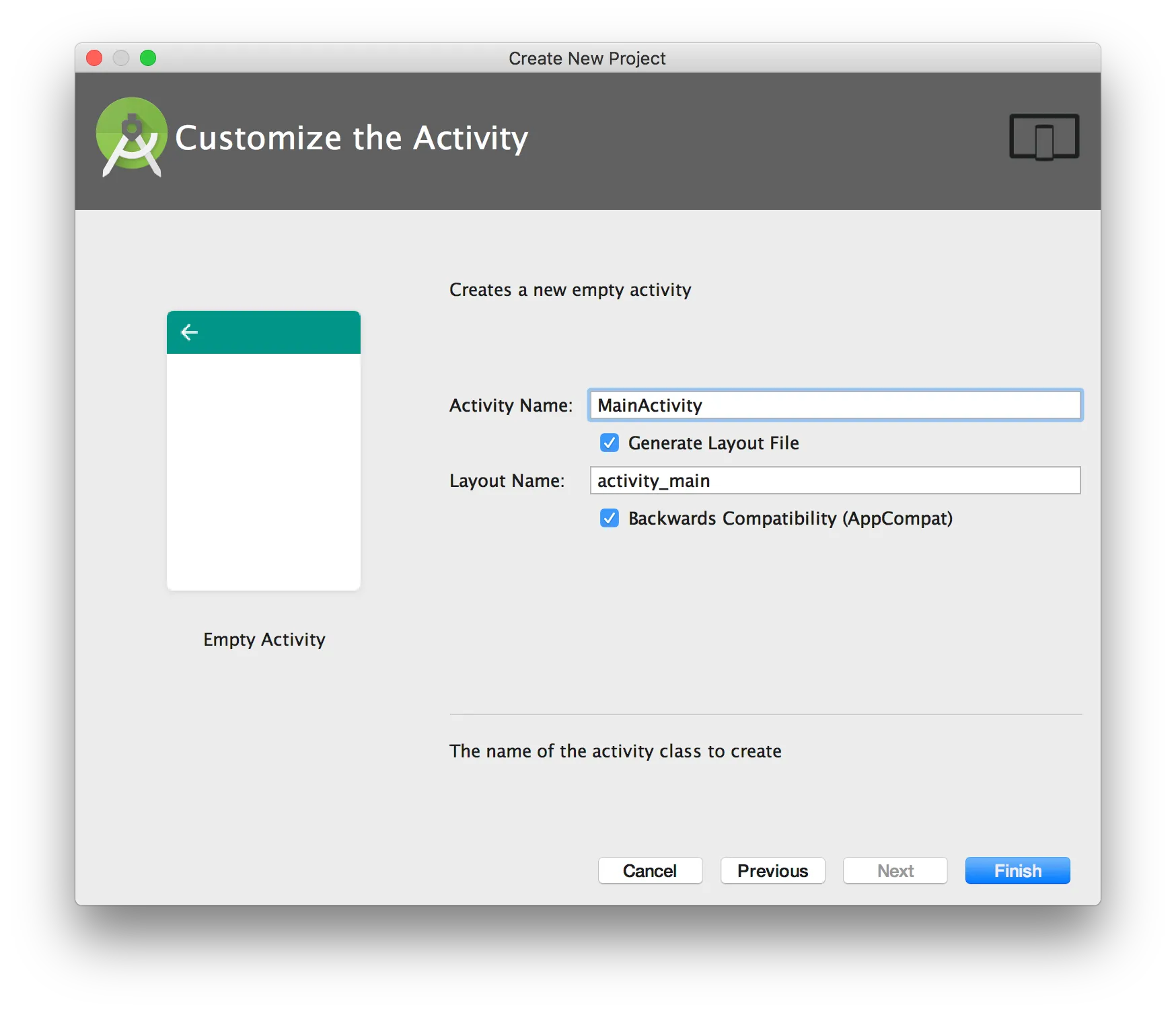1176x1013 pixels.
Task: Click the 'Layout Name:' label
Action: pyautogui.click(x=507, y=480)
